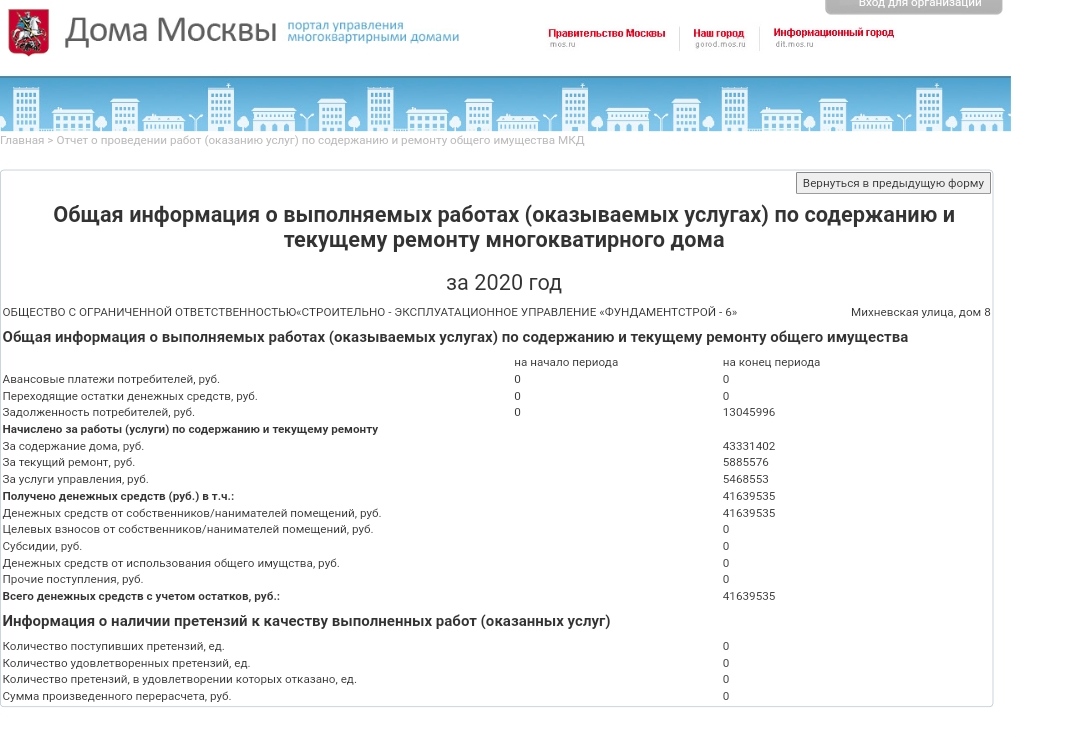This screenshot has height=737, width=1080.
Task: Click the Информация о наличии претензий section header
Action: click(x=306, y=621)
